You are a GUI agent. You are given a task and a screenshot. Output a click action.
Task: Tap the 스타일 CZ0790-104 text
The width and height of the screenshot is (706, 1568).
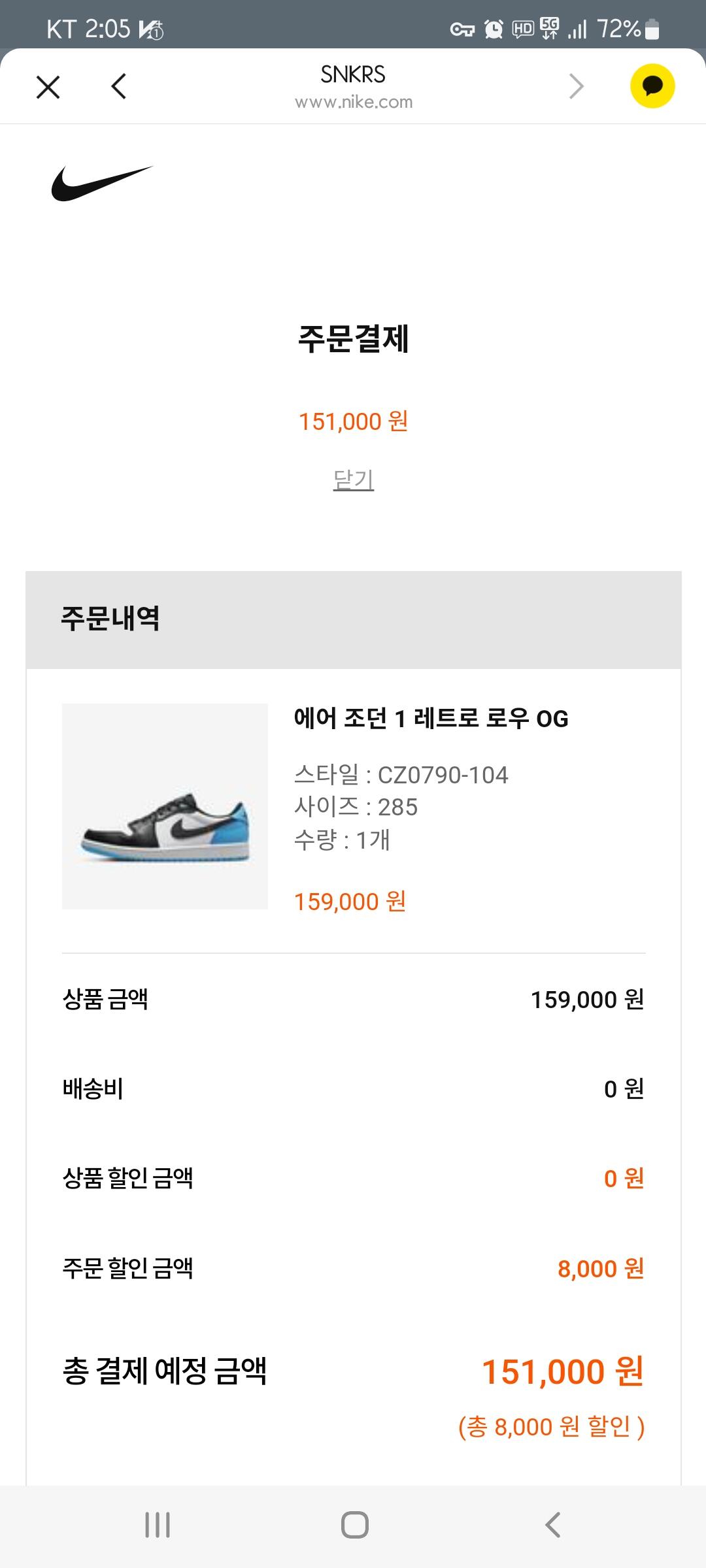(x=401, y=775)
